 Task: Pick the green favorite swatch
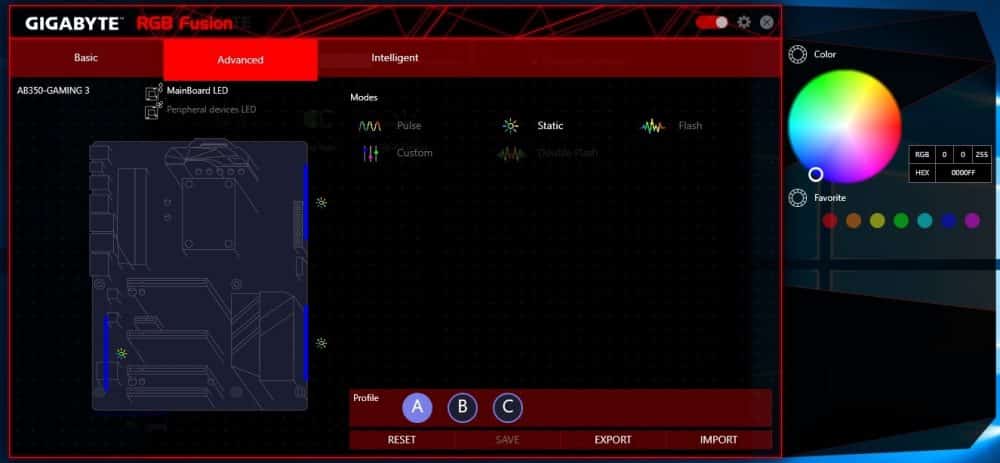click(x=901, y=221)
